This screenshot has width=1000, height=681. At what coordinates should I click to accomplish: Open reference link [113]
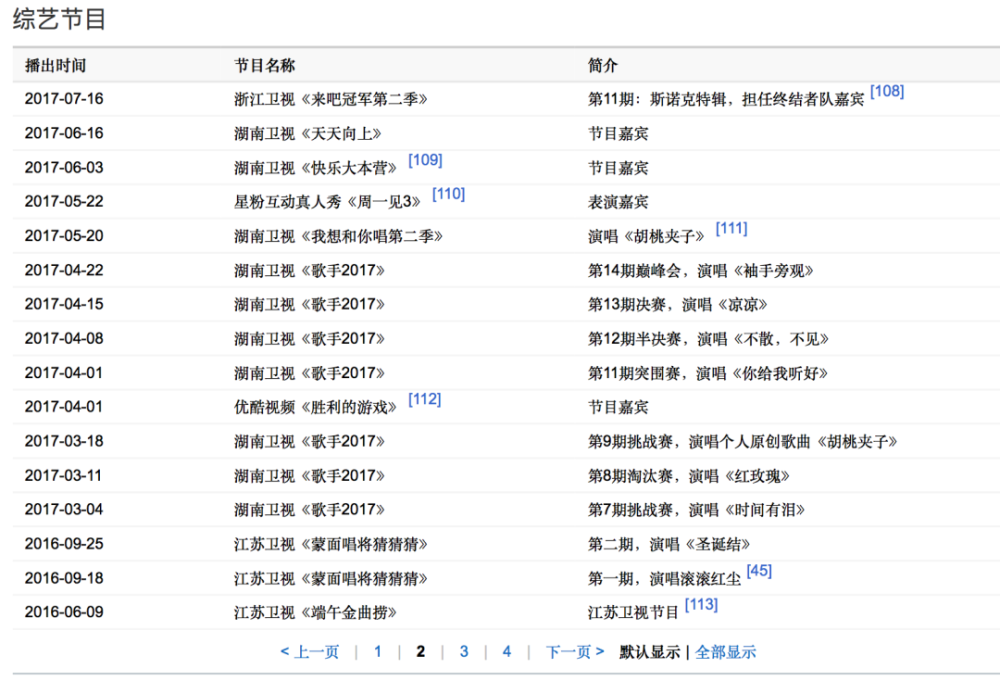click(x=701, y=604)
